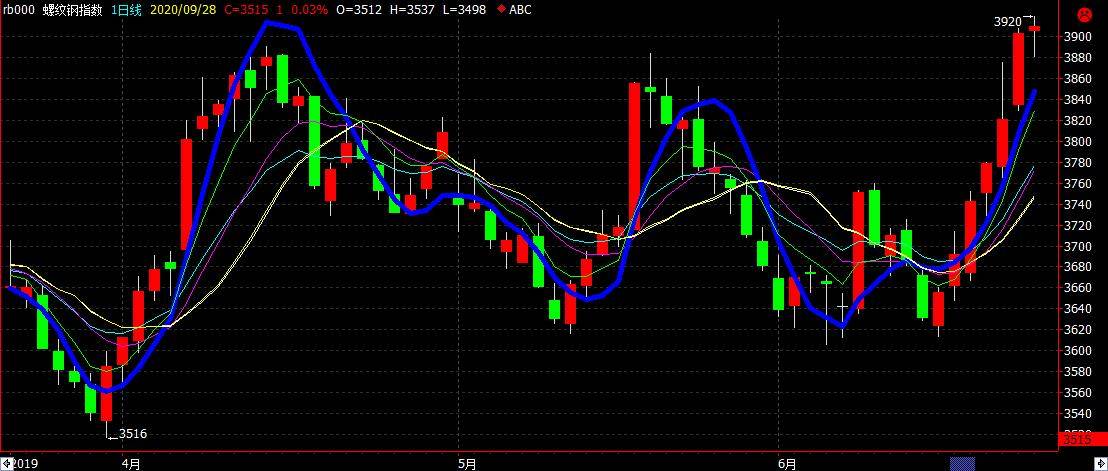Click the ABC indicator label
This screenshot has height=471, width=1108.
coord(520,10)
